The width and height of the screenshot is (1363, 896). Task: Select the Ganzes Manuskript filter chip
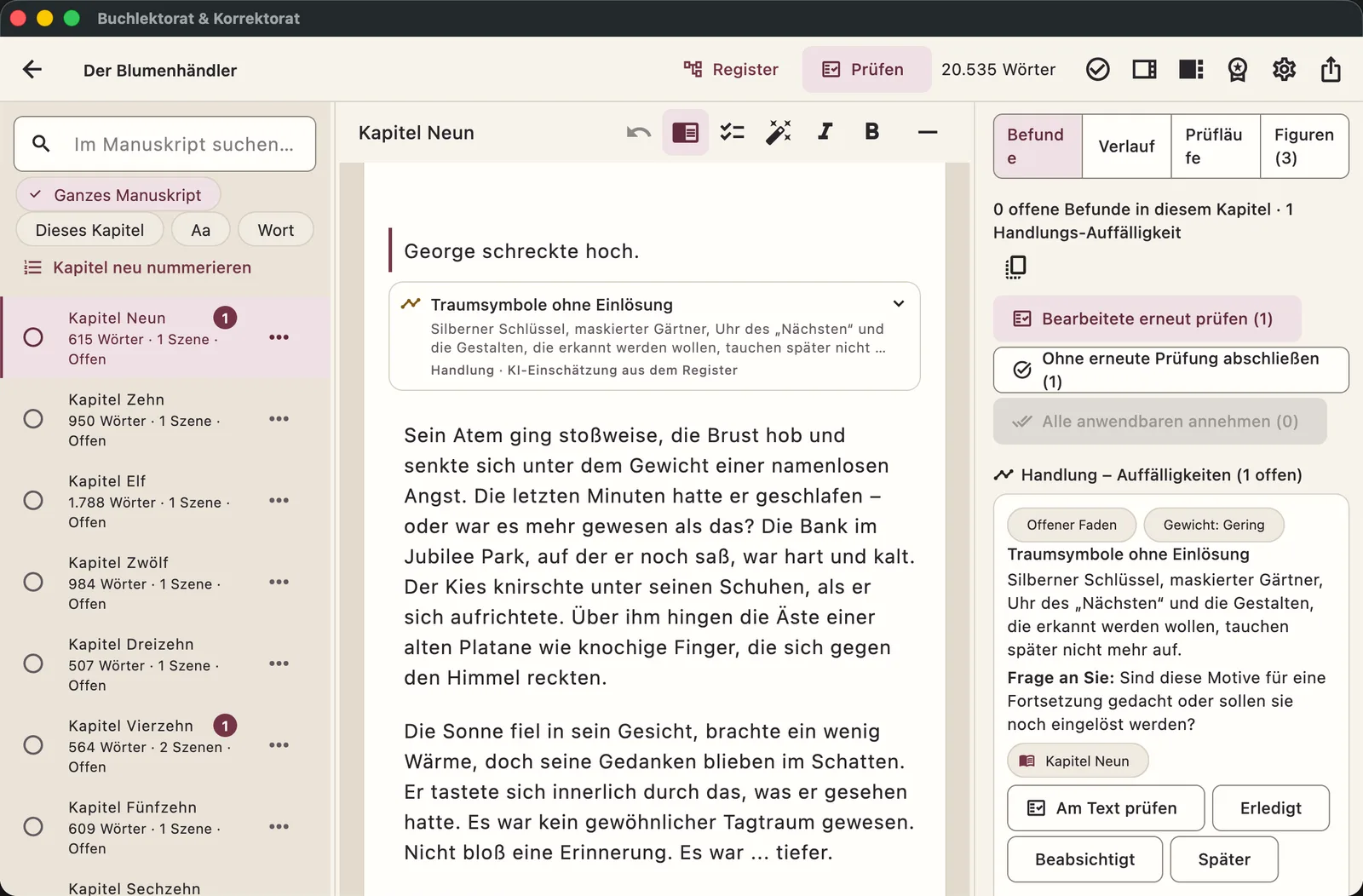pos(118,195)
